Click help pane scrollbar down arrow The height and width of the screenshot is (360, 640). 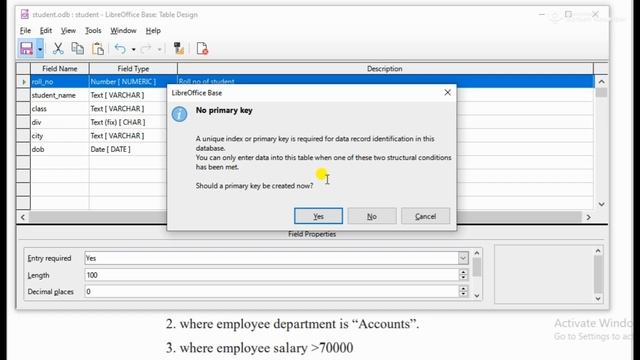pos(598,299)
